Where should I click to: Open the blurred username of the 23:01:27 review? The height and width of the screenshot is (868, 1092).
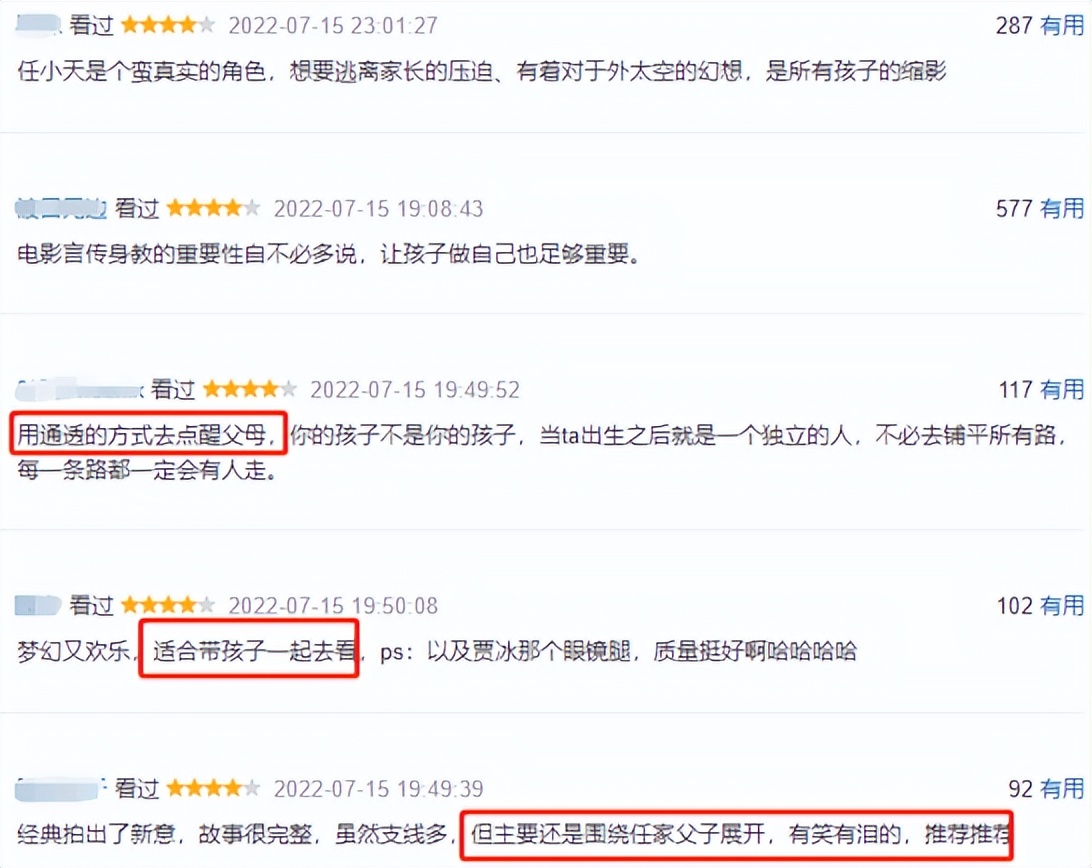(38, 26)
